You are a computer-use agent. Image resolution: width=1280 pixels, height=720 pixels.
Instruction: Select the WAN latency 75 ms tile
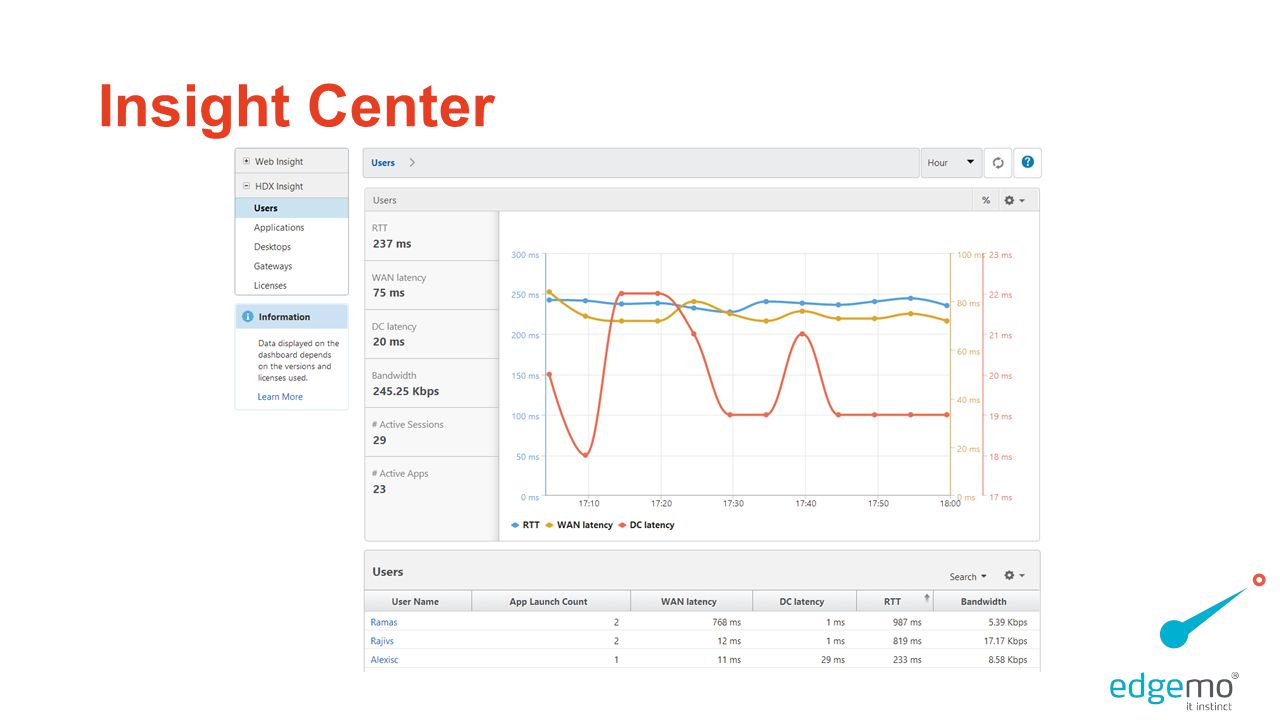coord(431,285)
